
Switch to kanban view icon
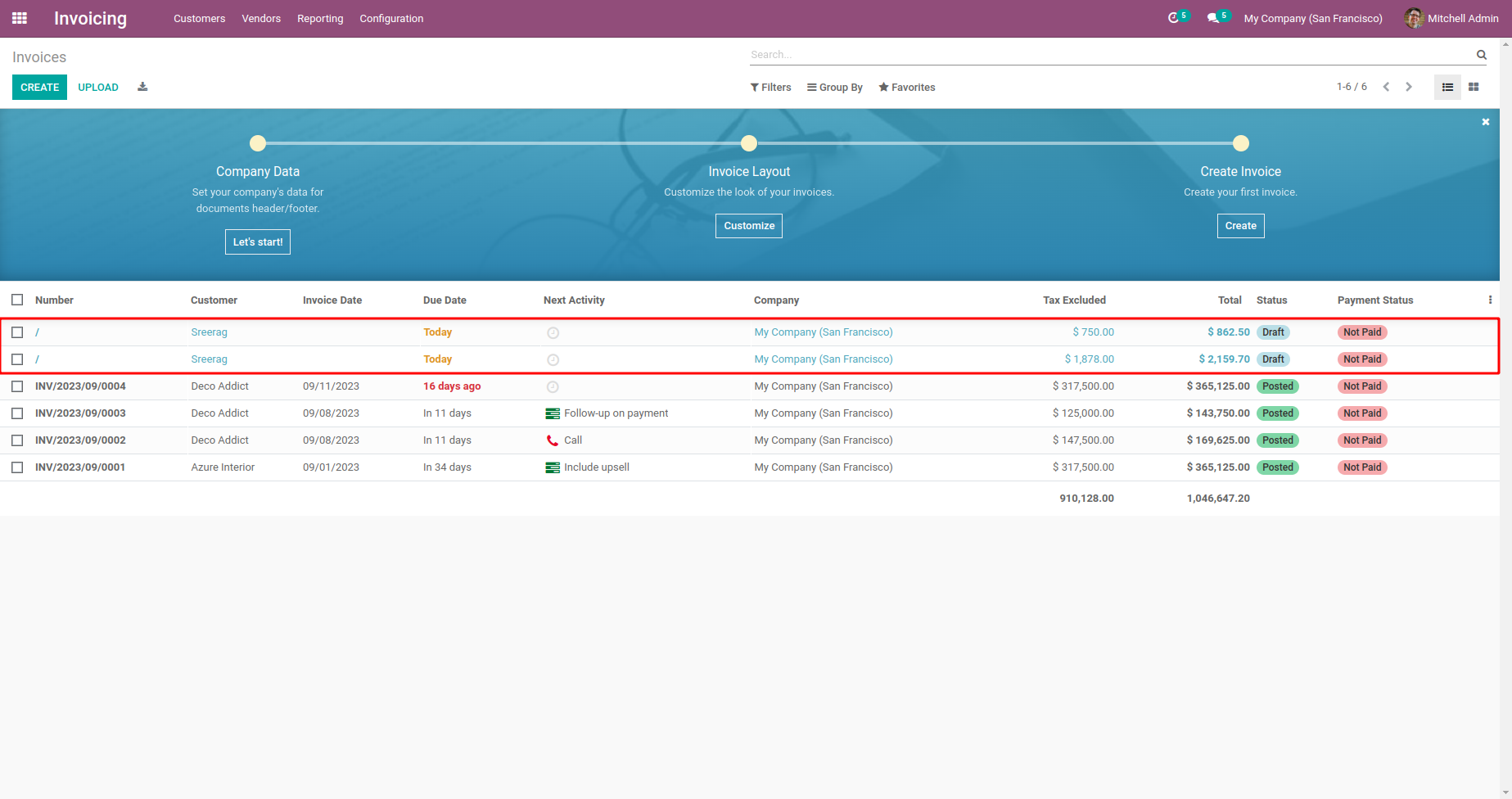(1474, 87)
